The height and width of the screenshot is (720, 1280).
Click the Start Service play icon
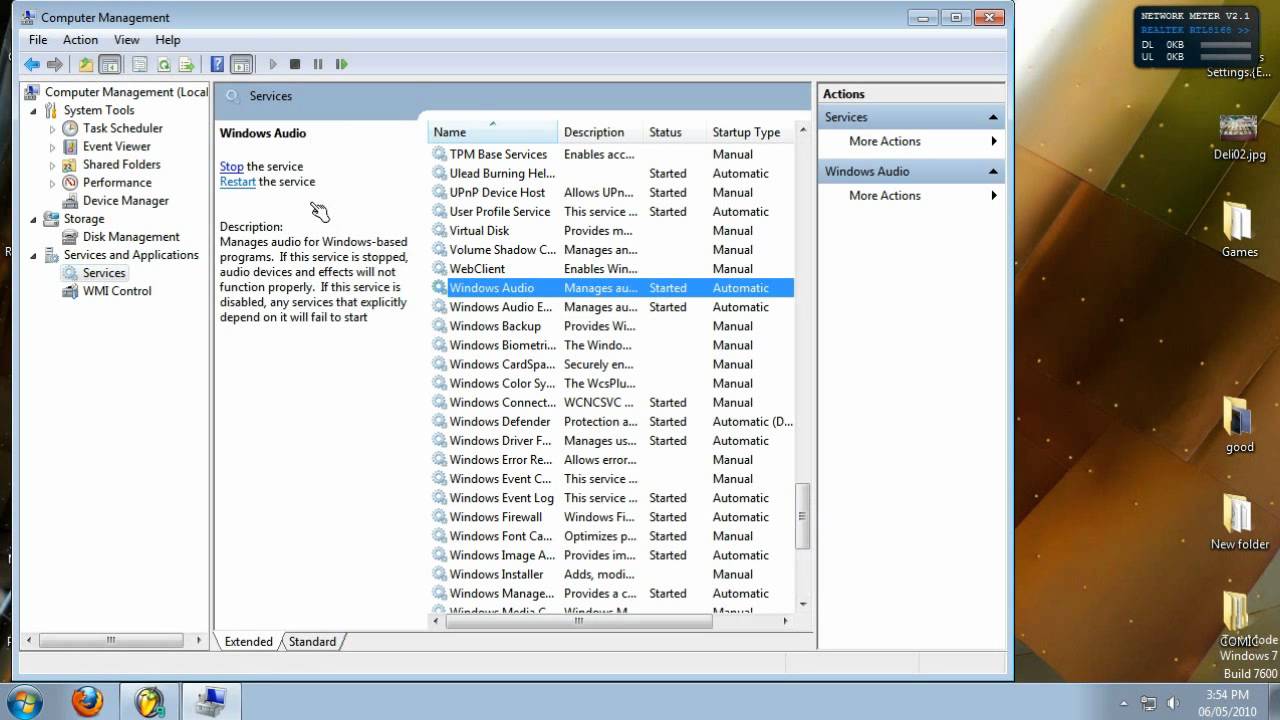(272, 64)
